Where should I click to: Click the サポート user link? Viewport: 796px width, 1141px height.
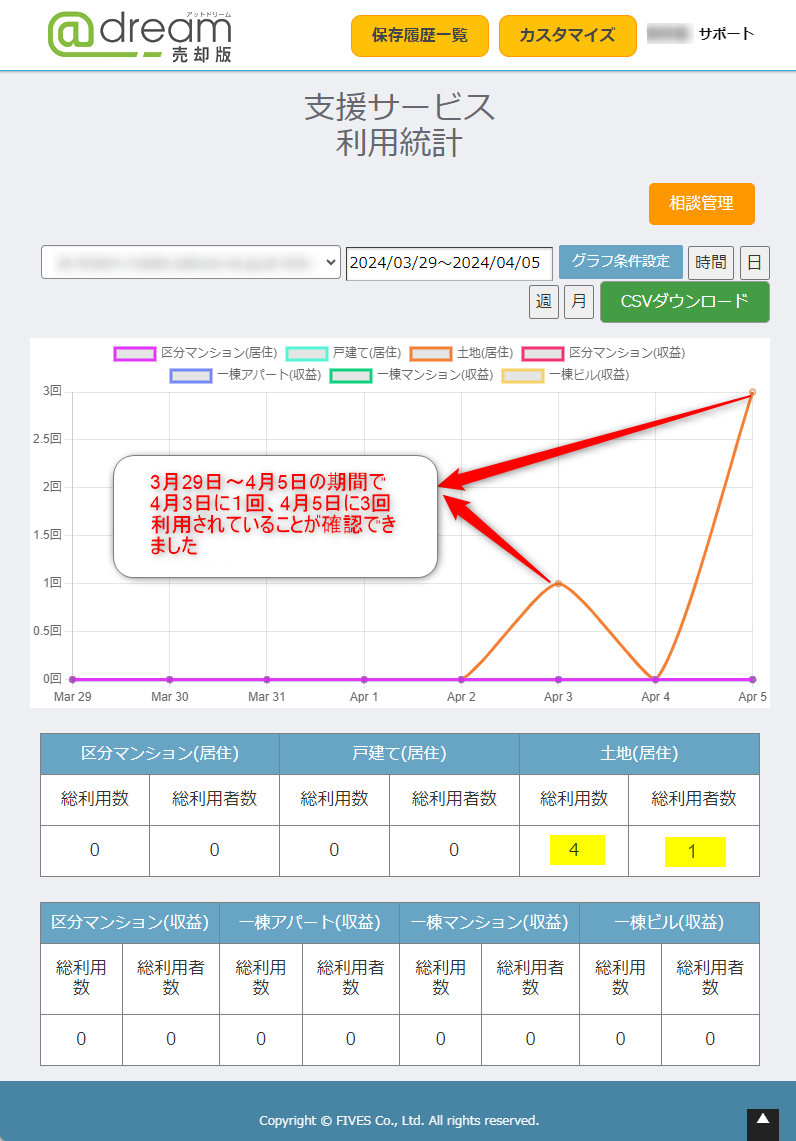[x=725, y=34]
